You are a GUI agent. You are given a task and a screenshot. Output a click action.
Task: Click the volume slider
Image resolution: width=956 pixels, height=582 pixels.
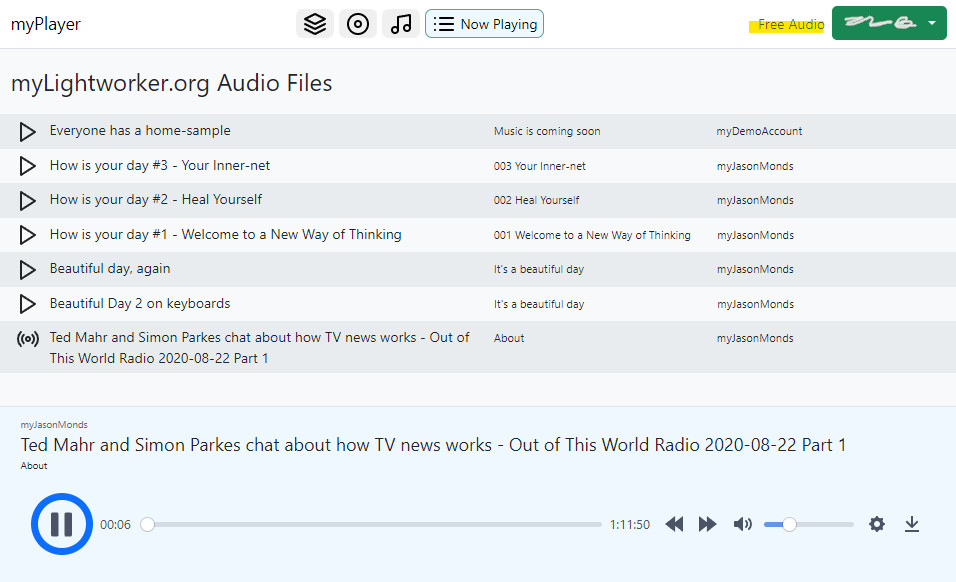click(808, 524)
